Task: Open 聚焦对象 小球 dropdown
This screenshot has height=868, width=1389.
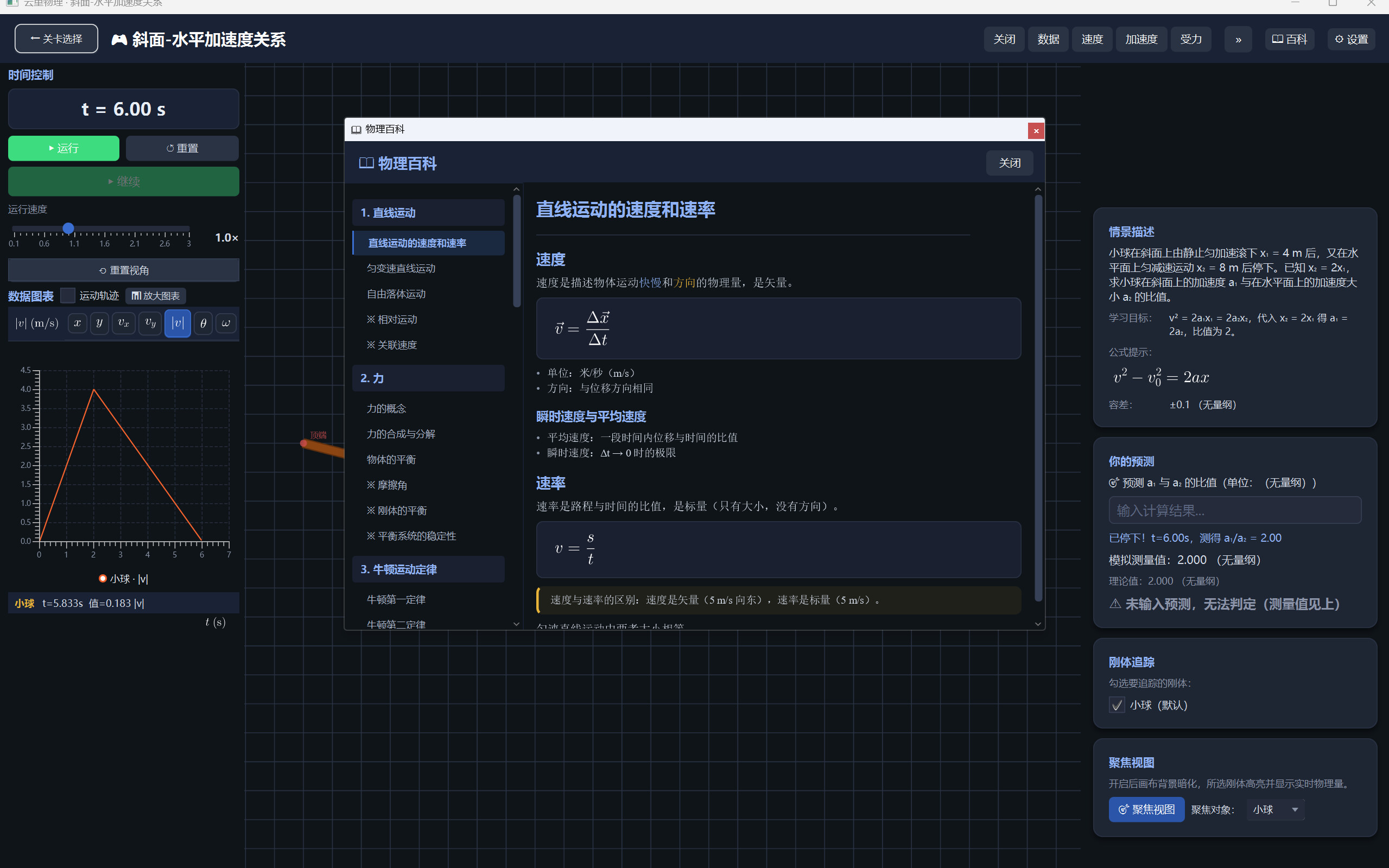Action: 1276,809
